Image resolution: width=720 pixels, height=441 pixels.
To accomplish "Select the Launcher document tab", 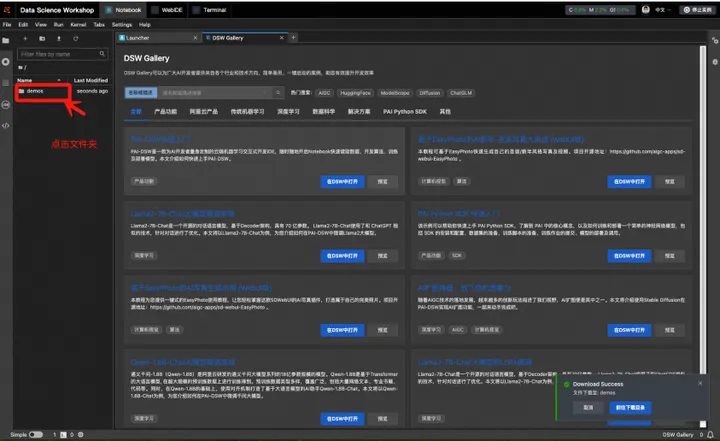I will point(157,38).
